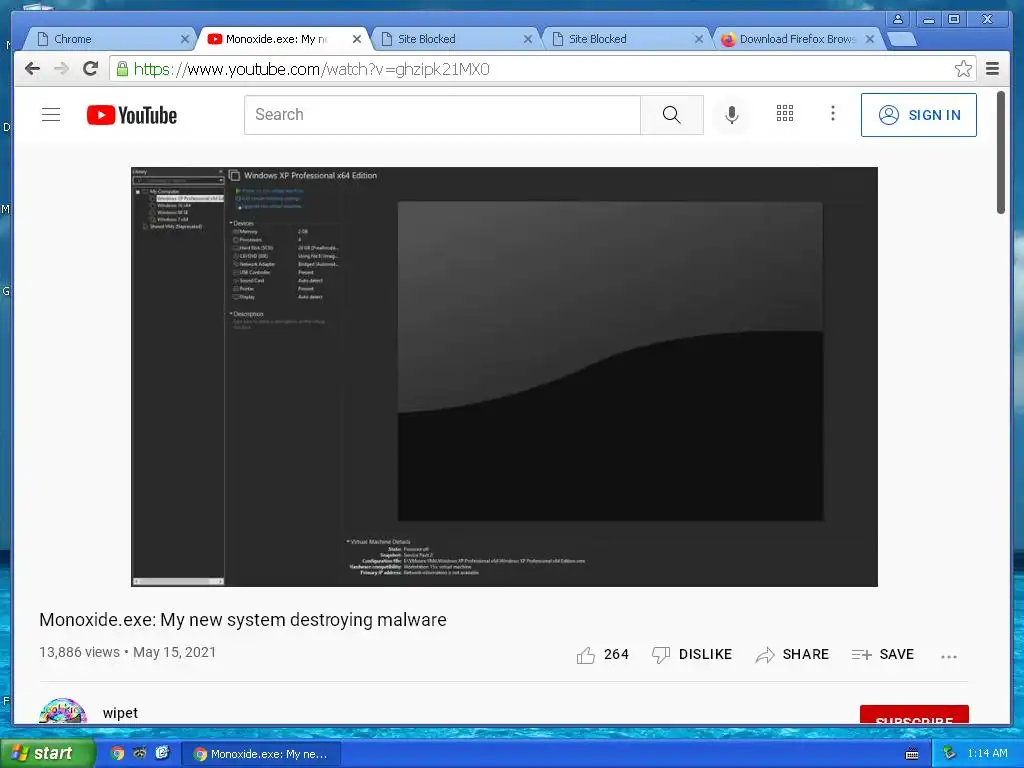The height and width of the screenshot is (768, 1024).
Task: Launch Chrome from the quick launch bar
Action: pos(118,753)
